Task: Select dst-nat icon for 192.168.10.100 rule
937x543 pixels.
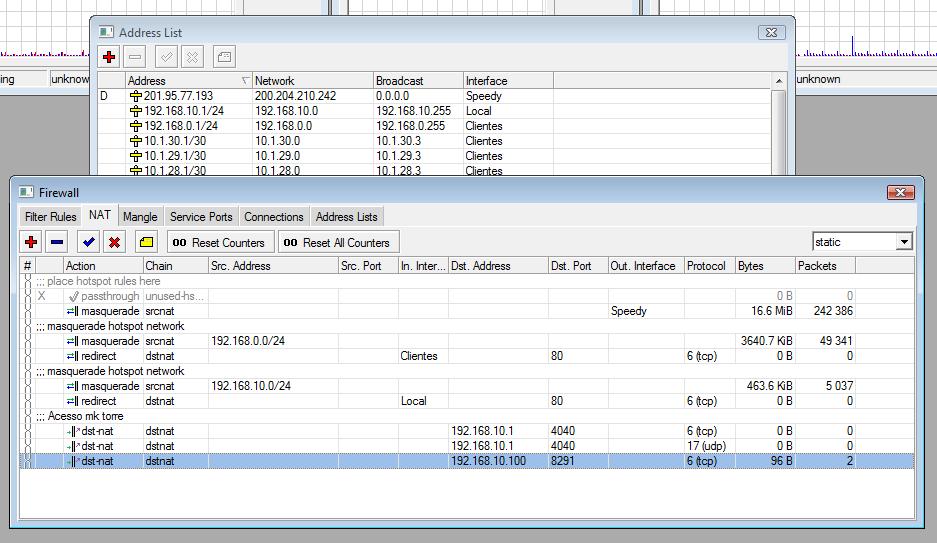Action: click(x=73, y=461)
